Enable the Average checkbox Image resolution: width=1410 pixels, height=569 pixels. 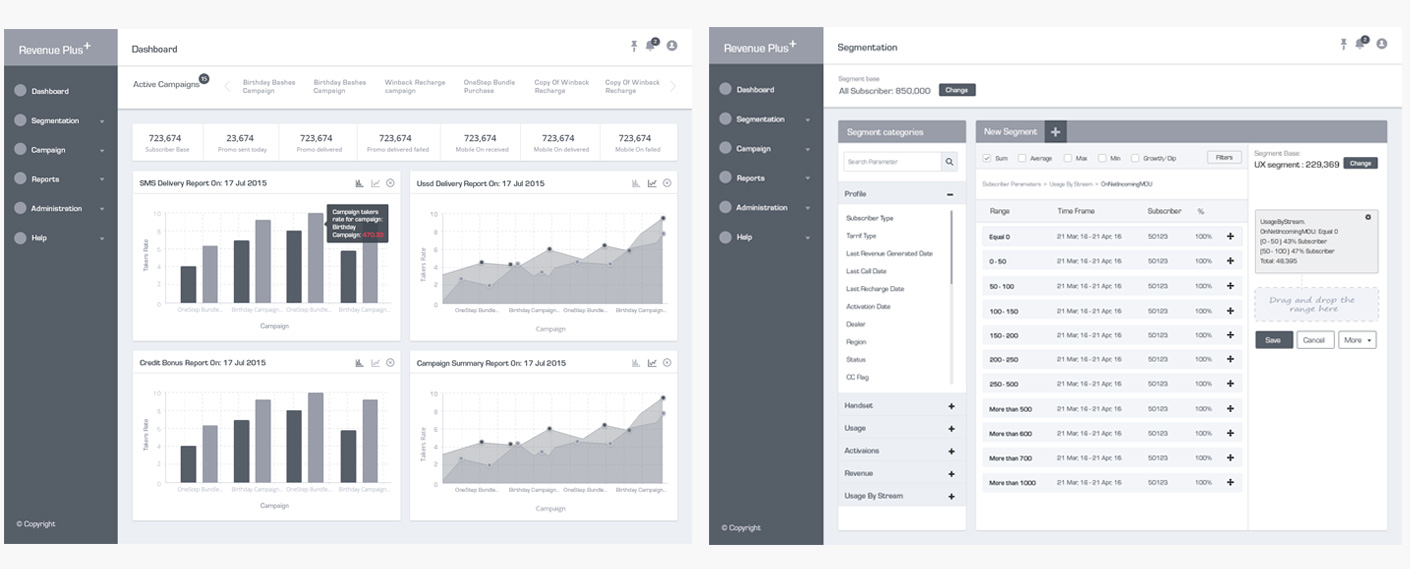coord(1021,158)
